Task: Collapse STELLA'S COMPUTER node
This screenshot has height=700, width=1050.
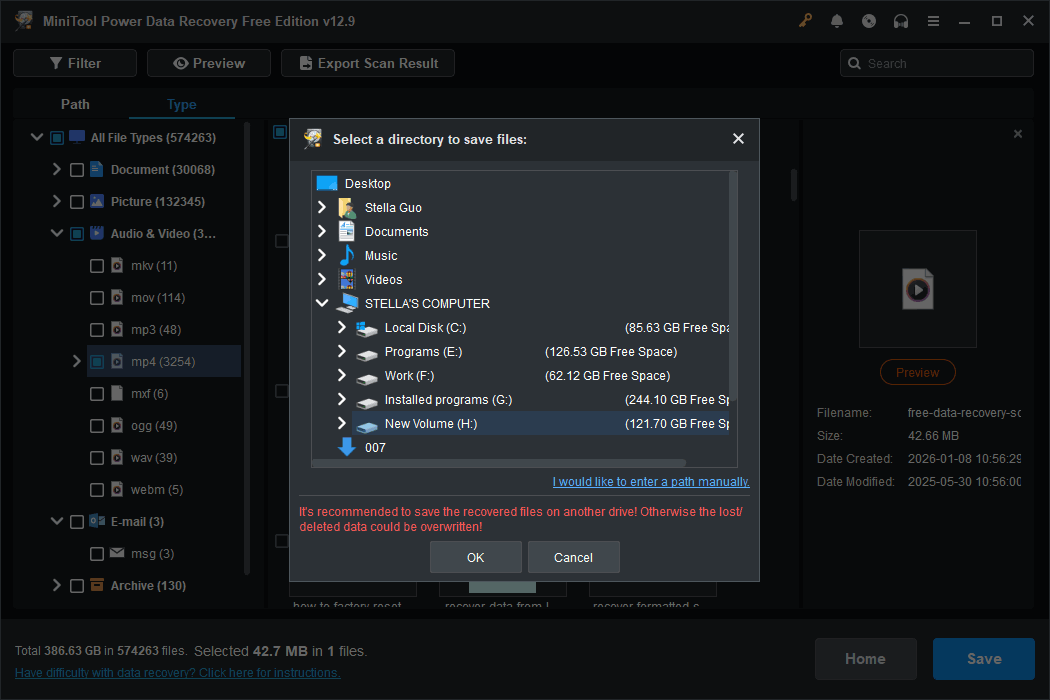Action: 322,303
